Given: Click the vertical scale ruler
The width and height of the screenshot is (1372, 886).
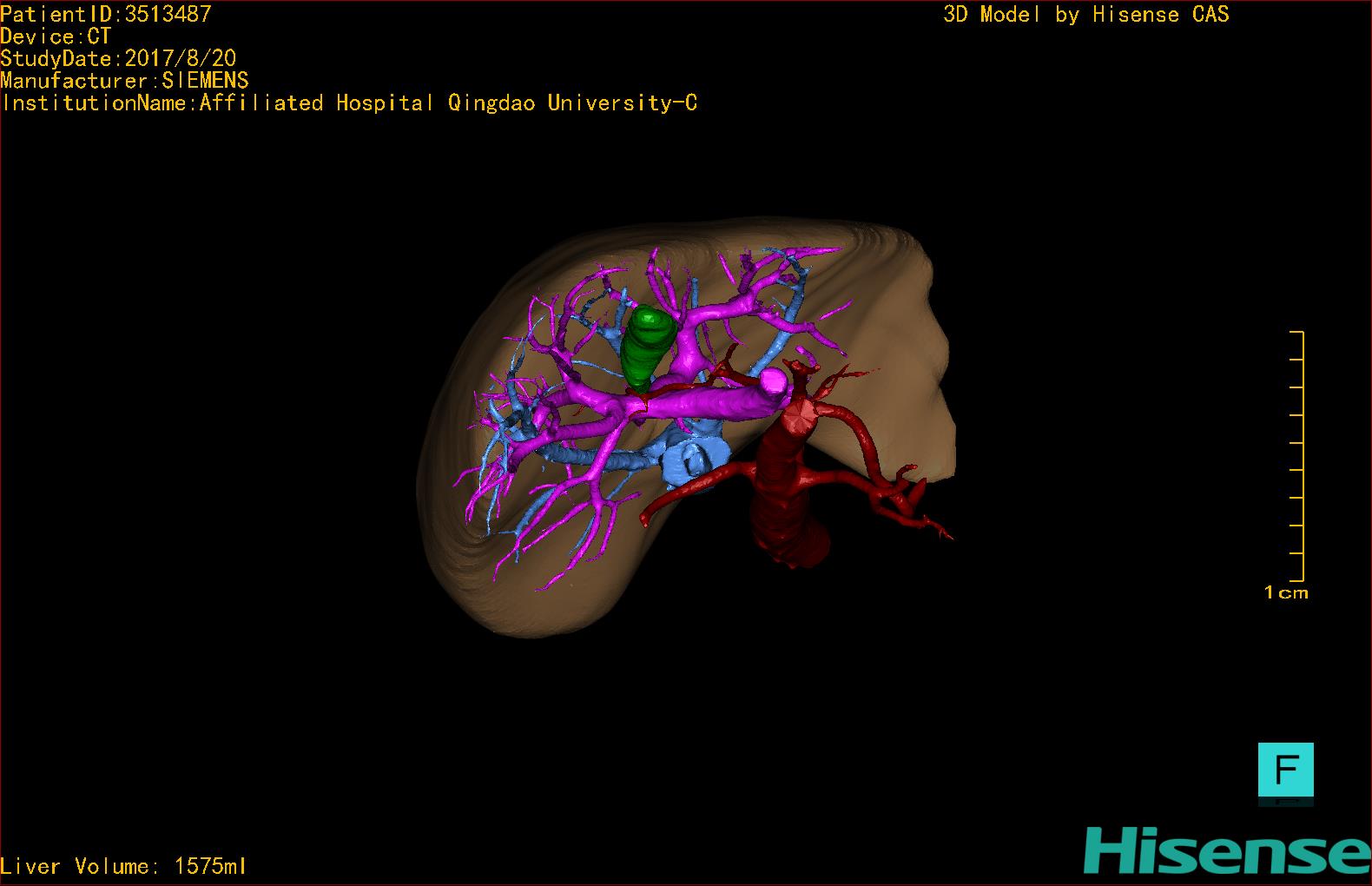Looking at the screenshot, I should coord(1297,456).
